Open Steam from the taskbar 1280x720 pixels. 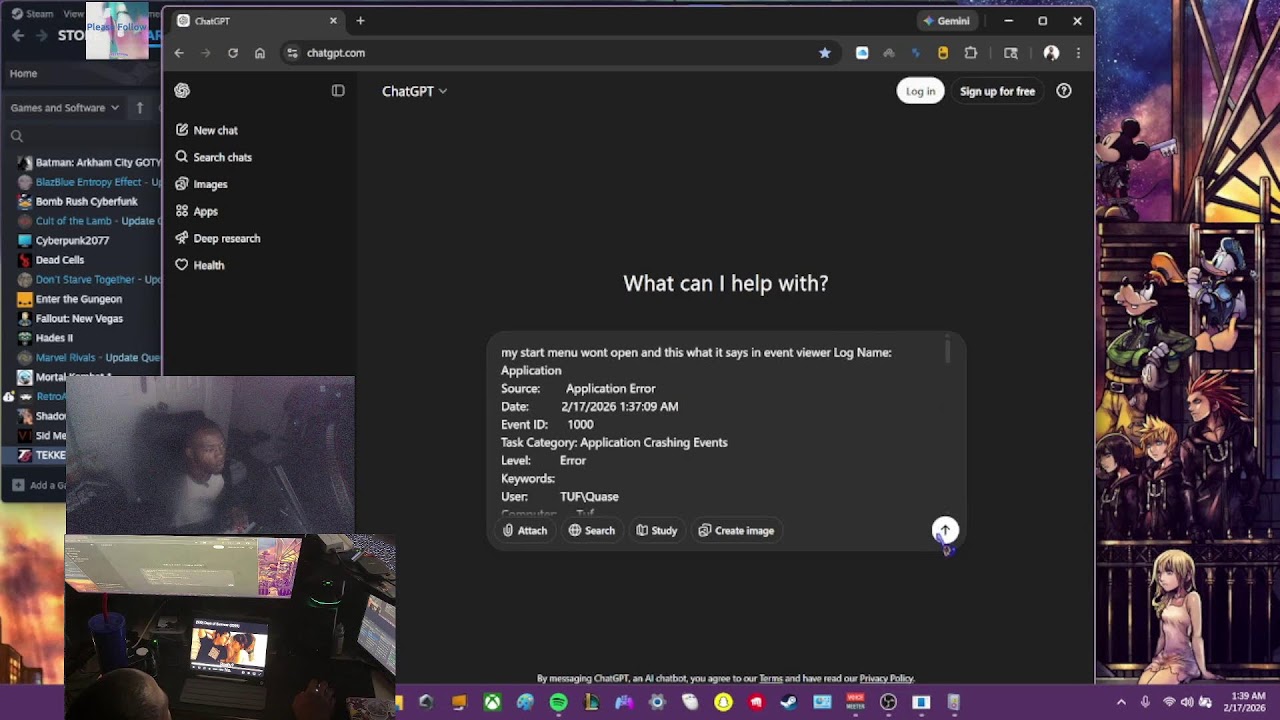[x=789, y=703]
